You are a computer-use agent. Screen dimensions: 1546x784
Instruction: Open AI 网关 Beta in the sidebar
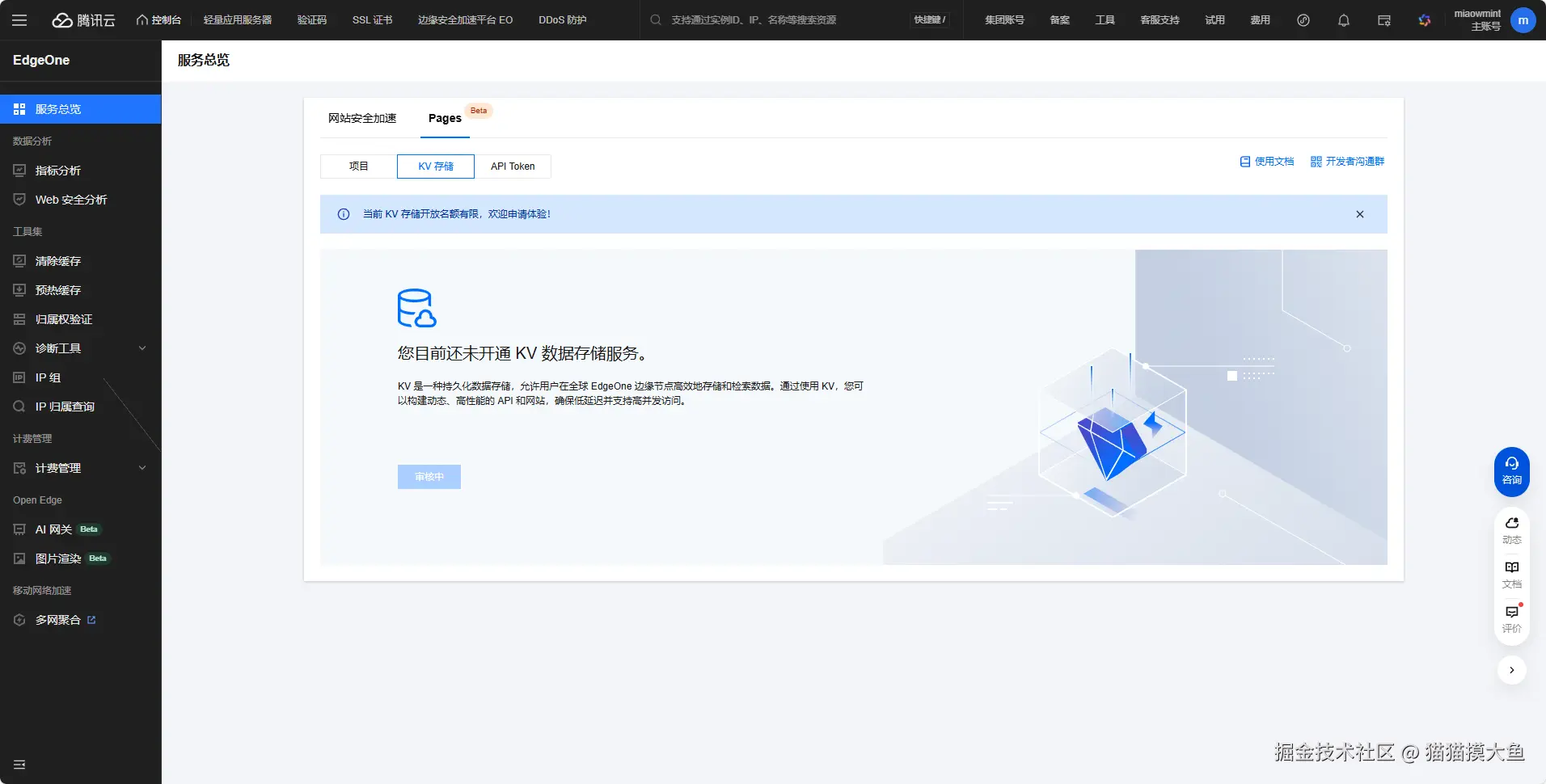[81, 529]
